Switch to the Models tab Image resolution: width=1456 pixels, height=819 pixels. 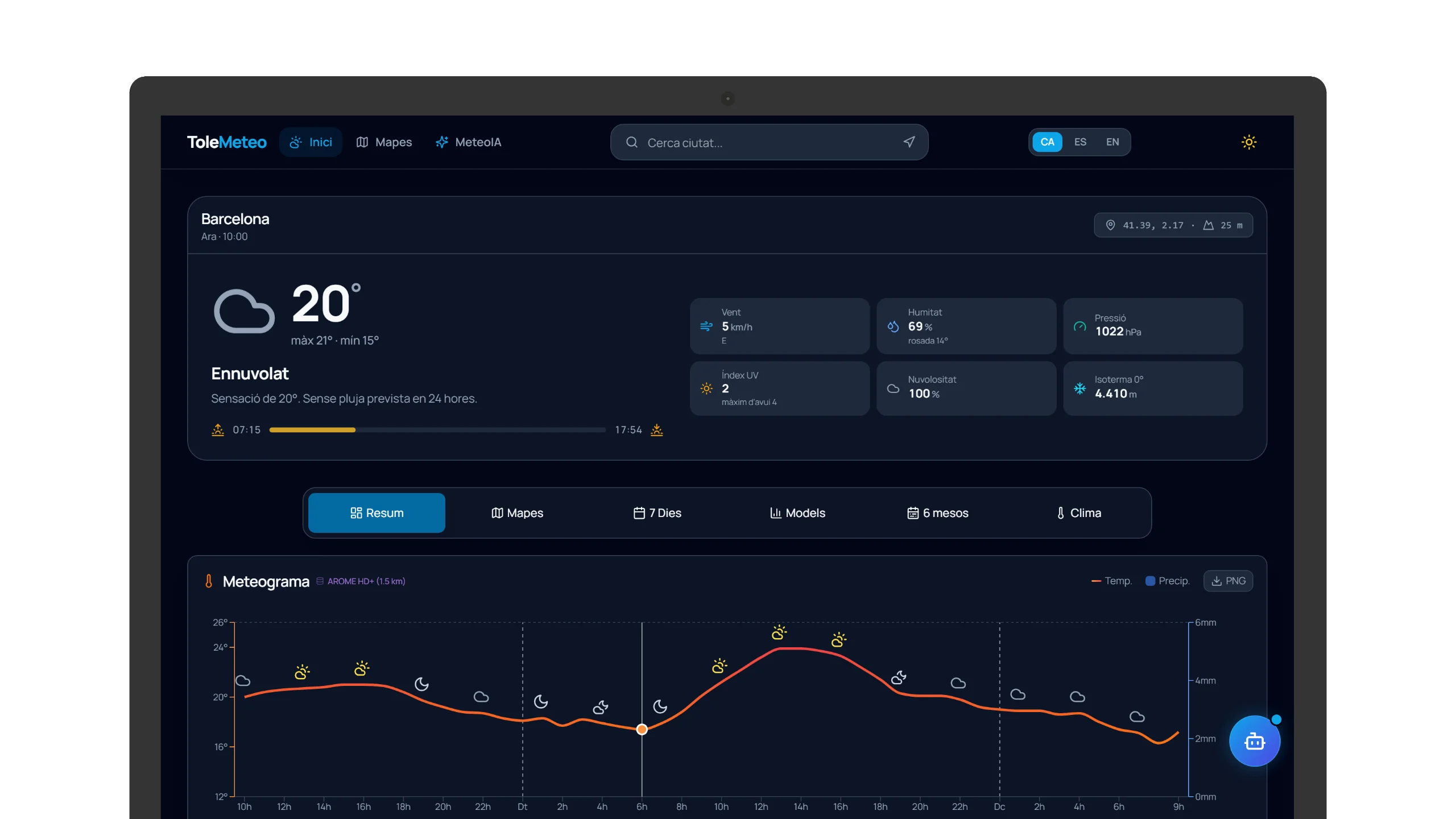pyautogui.click(x=797, y=513)
